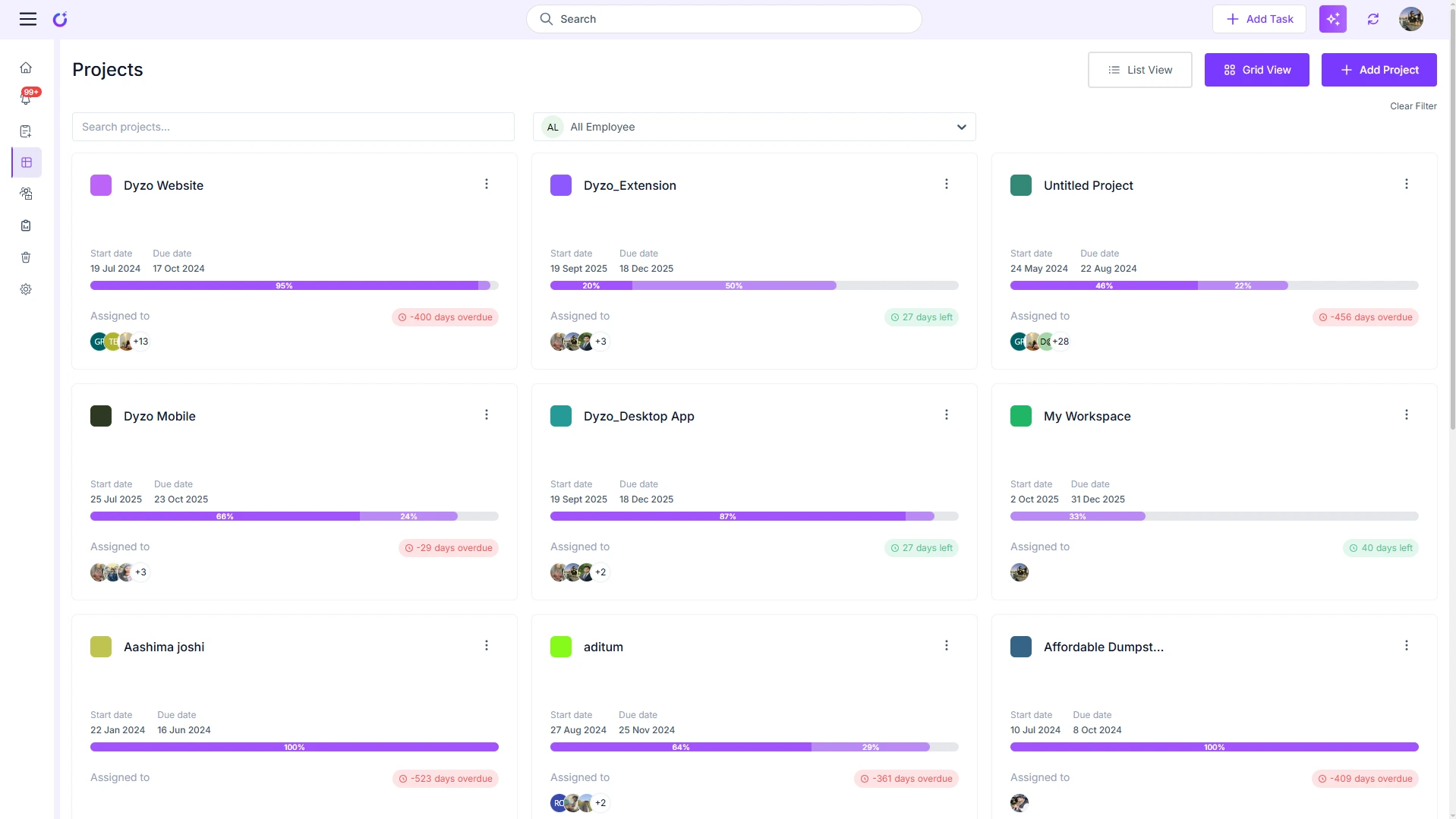Switch to Grid View
The height and width of the screenshot is (819, 1456).
pos(1256,70)
